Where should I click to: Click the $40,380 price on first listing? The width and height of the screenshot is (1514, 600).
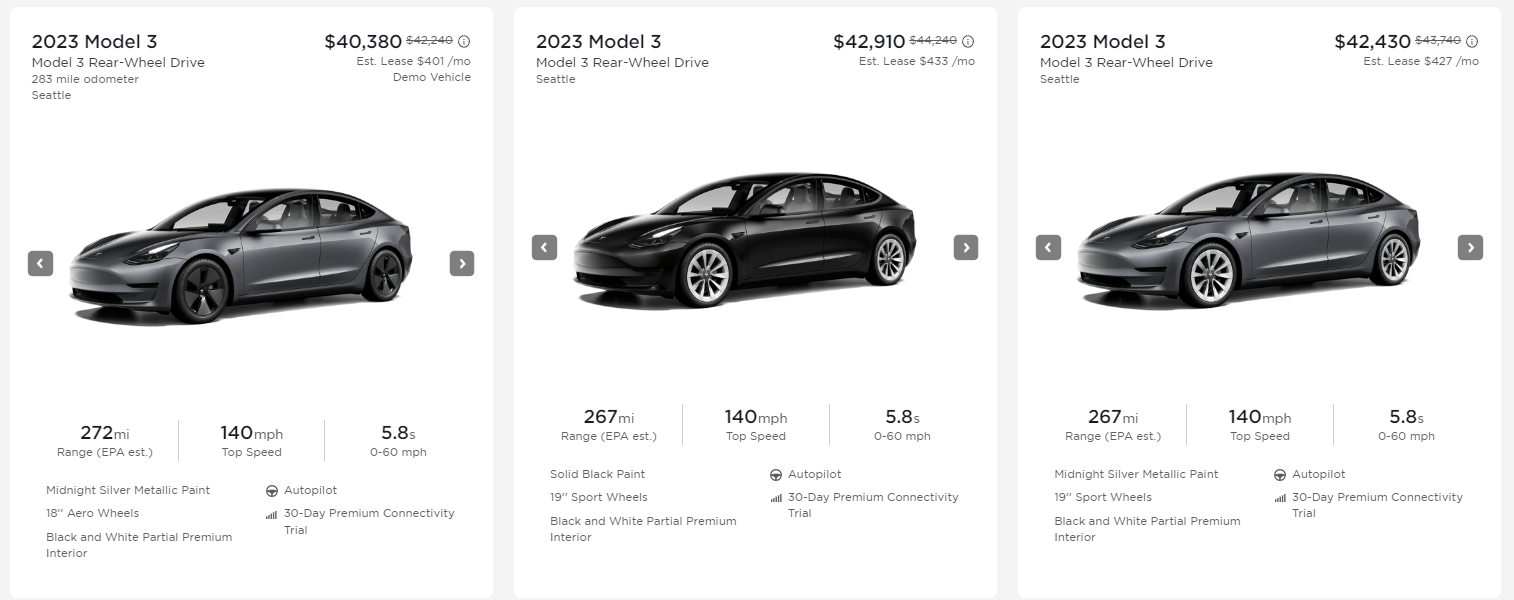click(x=362, y=41)
